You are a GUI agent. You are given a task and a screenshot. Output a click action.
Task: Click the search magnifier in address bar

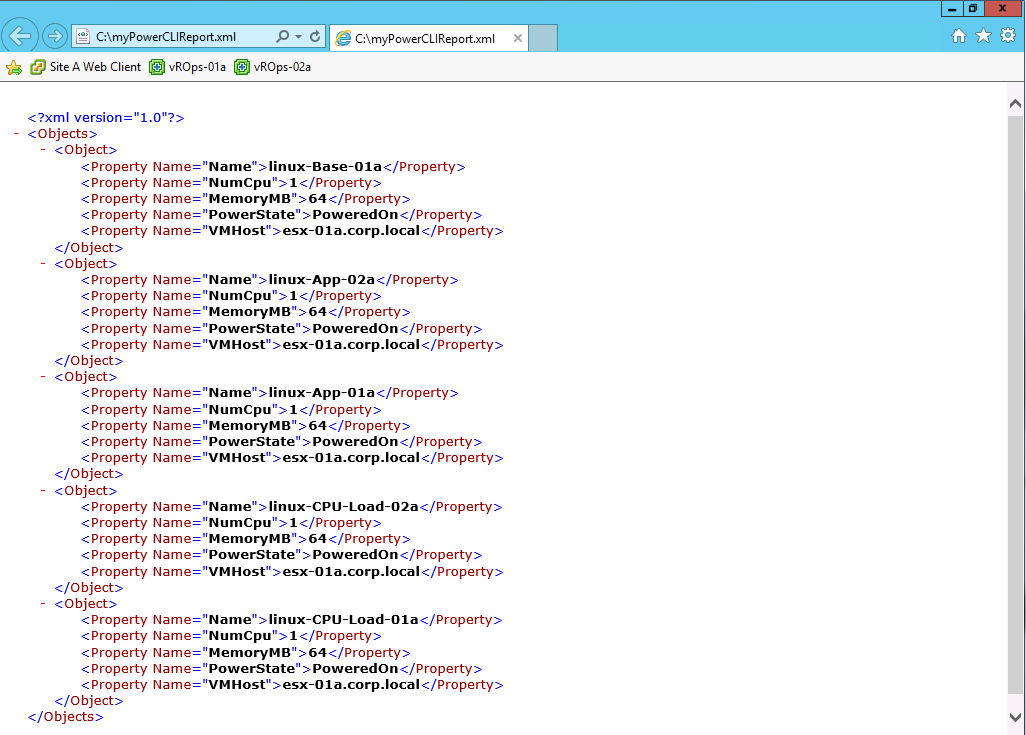(283, 37)
